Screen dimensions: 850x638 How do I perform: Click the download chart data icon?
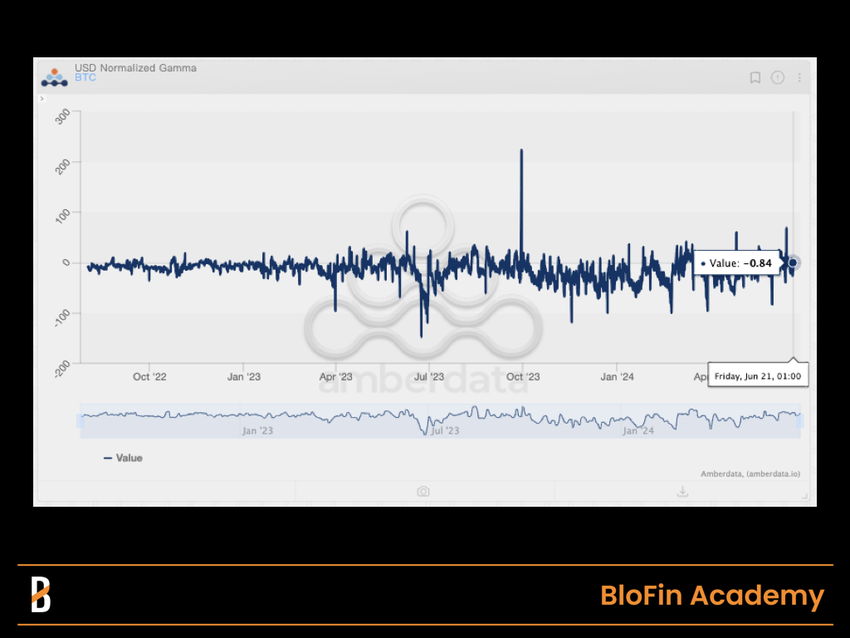click(682, 491)
